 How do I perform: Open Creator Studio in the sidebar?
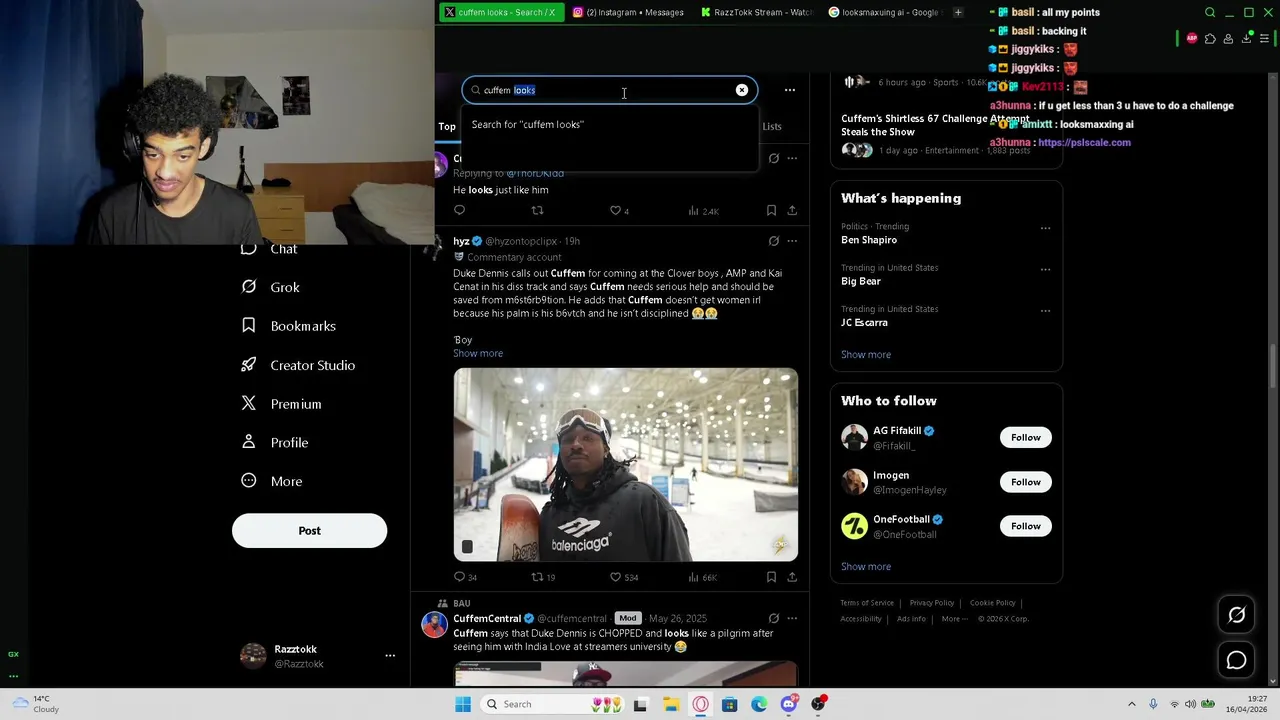(298, 365)
